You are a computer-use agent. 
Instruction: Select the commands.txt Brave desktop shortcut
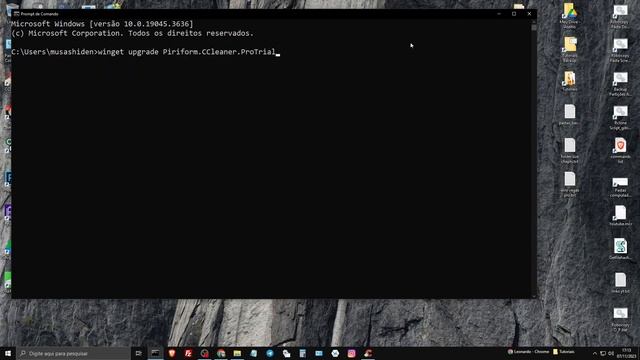[x=620, y=151]
